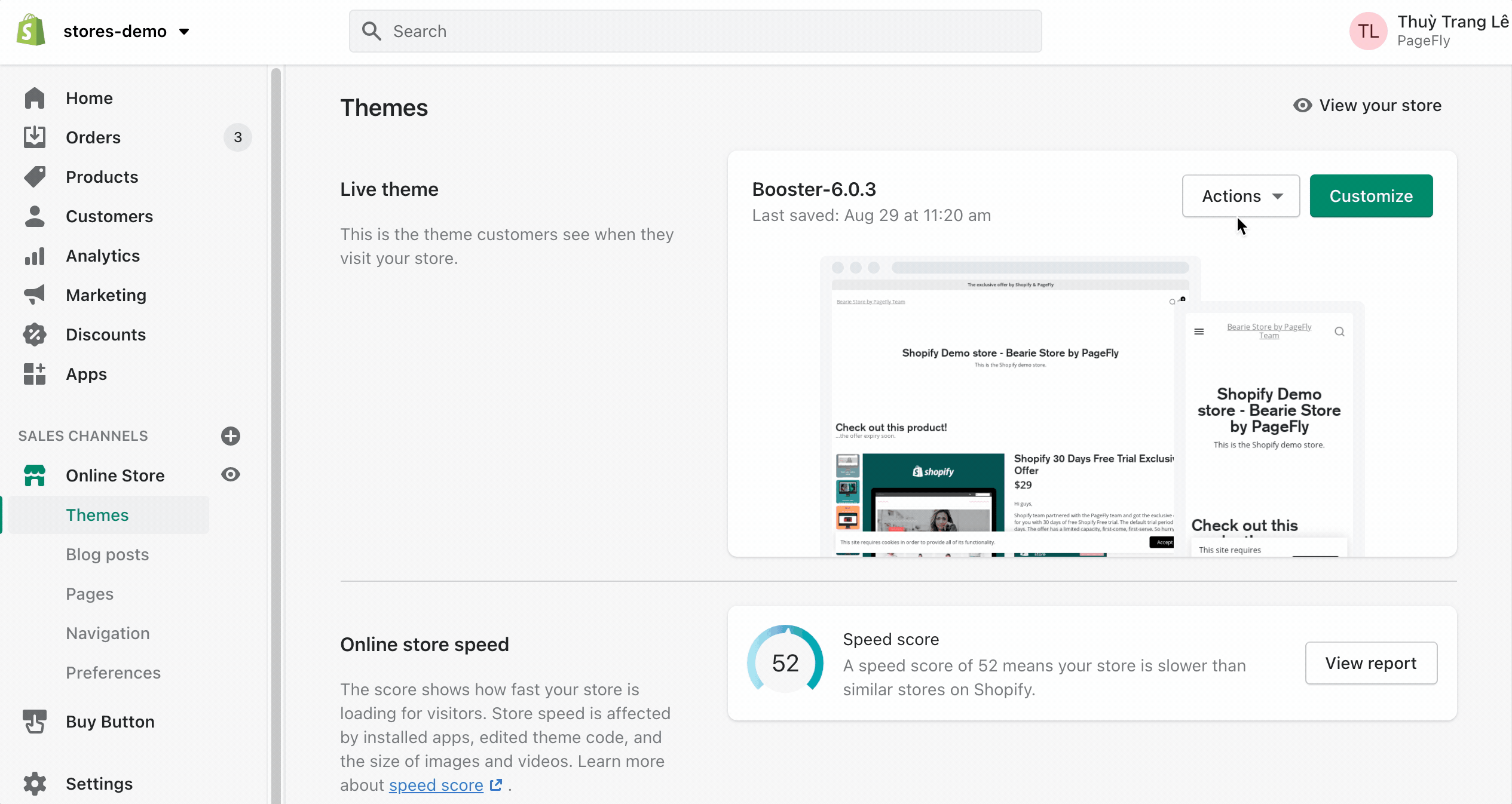Click the Marketing megaphone icon
The image size is (1512, 804).
[35, 295]
